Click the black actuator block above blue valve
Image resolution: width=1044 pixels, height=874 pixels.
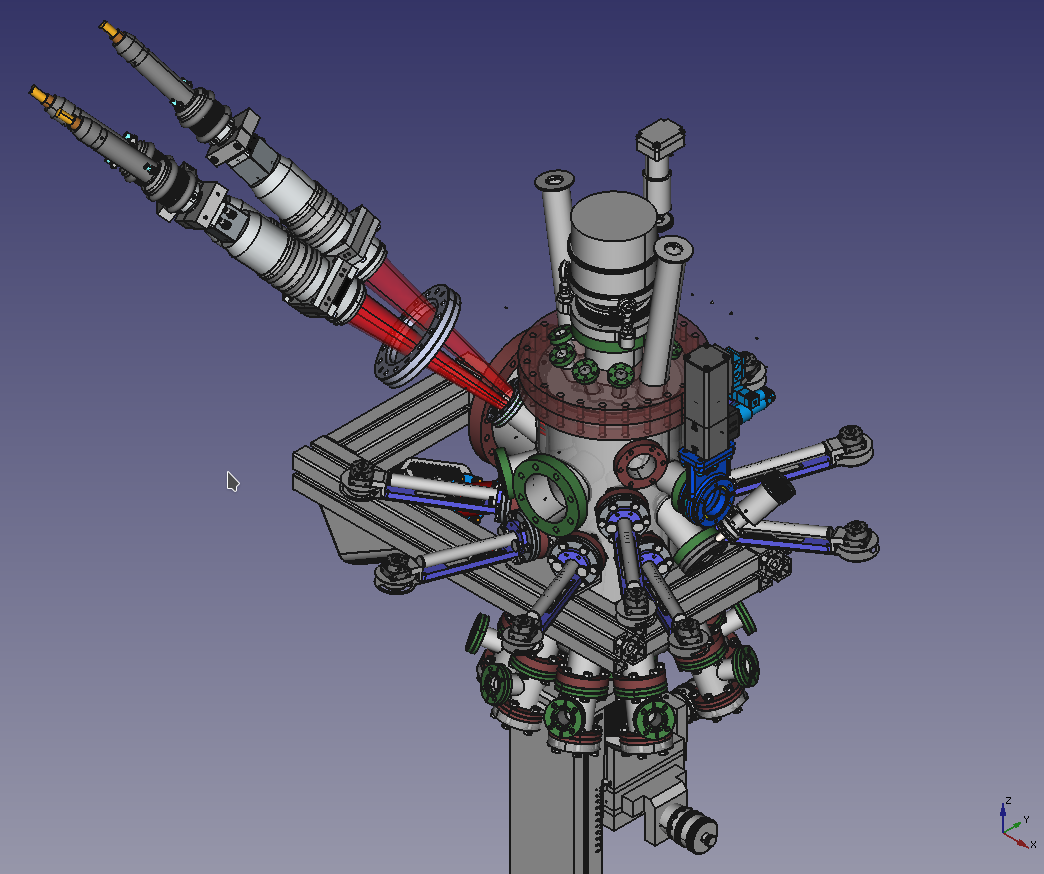pyautogui.click(x=710, y=394)
